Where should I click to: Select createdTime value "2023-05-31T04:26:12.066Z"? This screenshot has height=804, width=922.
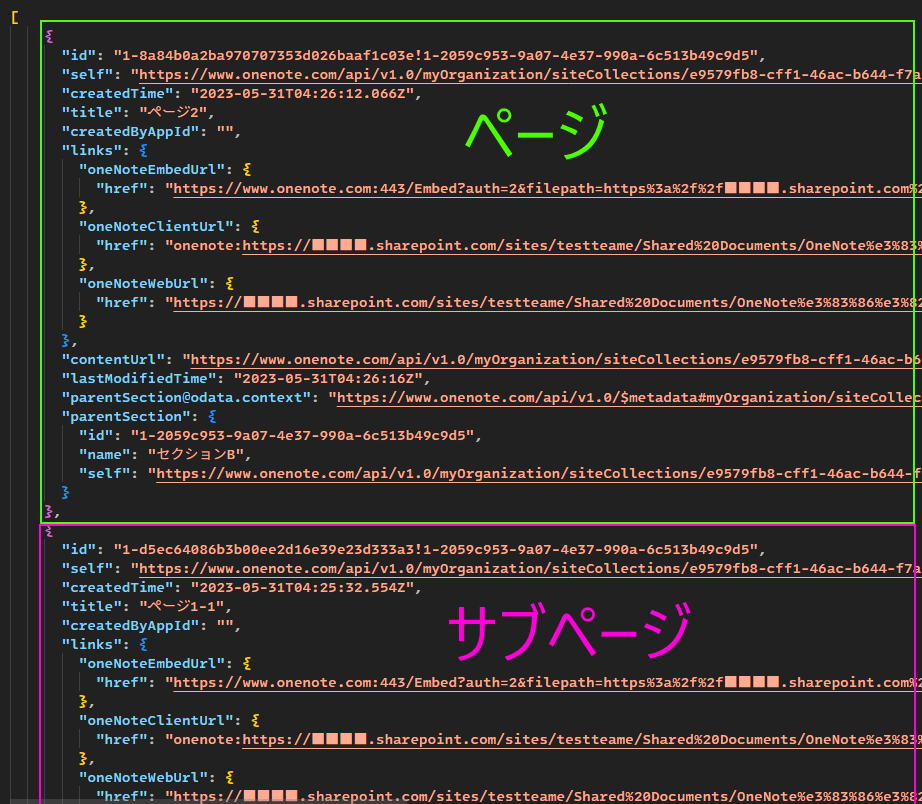[x=302, y=94]
